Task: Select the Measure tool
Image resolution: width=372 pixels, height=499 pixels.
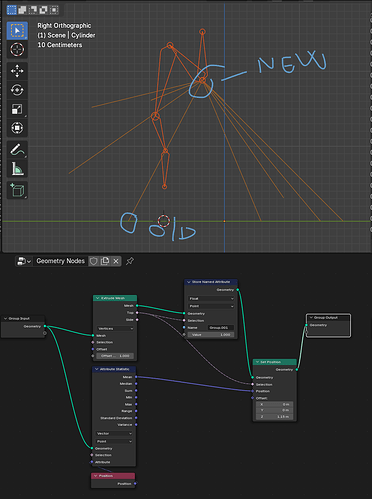Action: click(x=17, y=169)
